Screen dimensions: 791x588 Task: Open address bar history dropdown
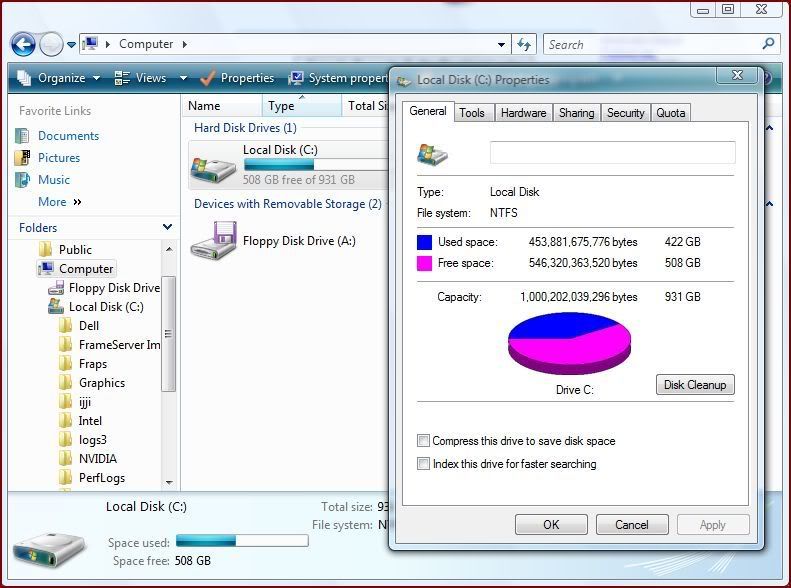tap(501, 44)
